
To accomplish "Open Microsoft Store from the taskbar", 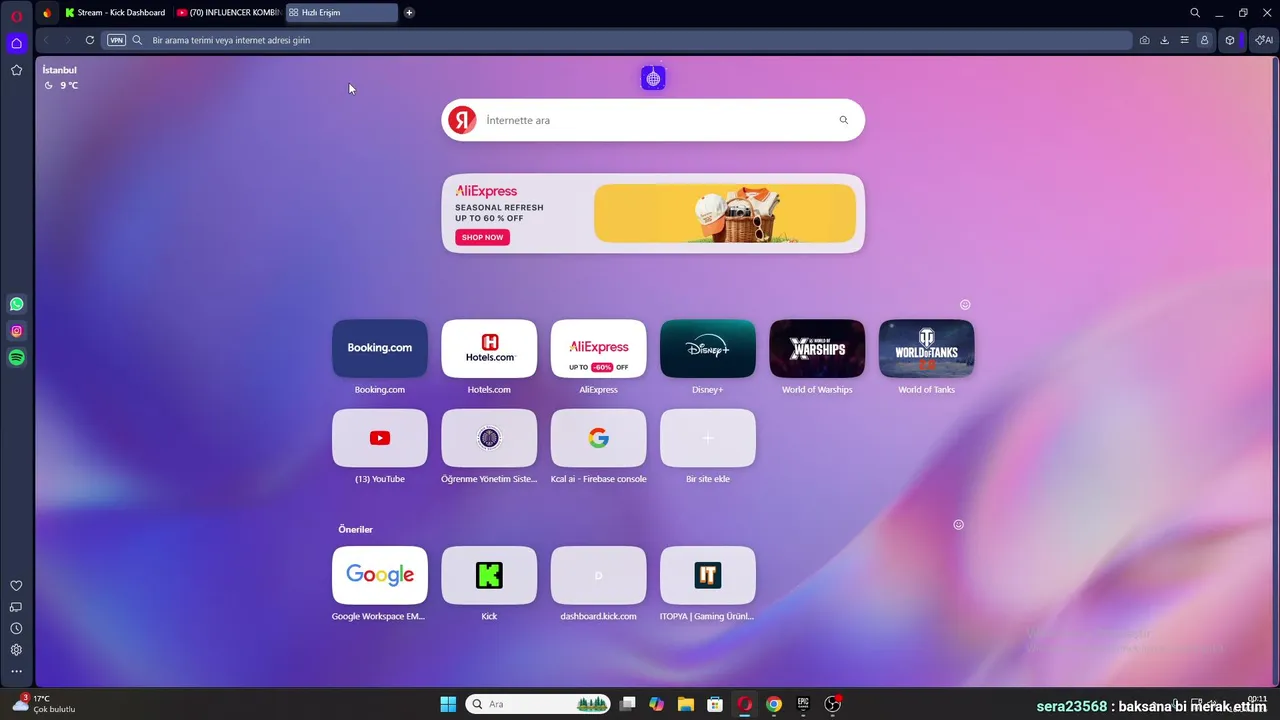I will pos(715,704).
